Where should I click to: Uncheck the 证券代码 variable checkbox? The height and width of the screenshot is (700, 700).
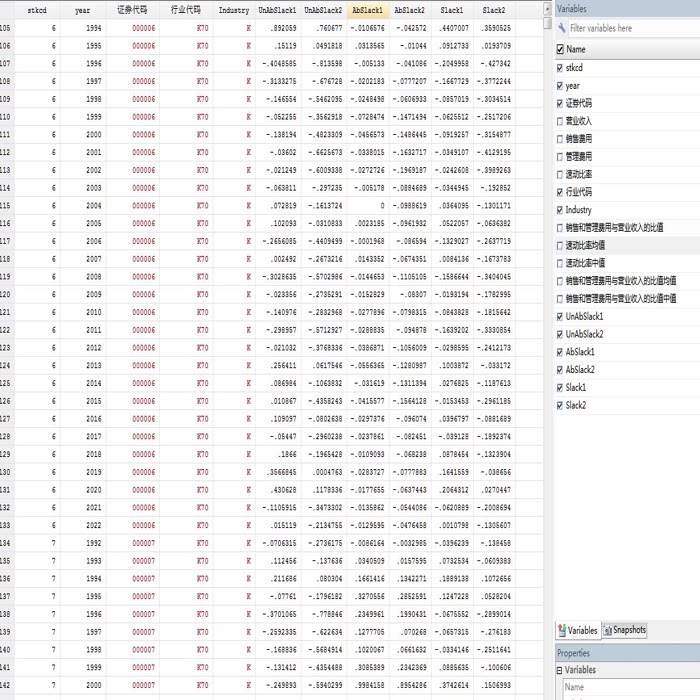click(560, 104)
